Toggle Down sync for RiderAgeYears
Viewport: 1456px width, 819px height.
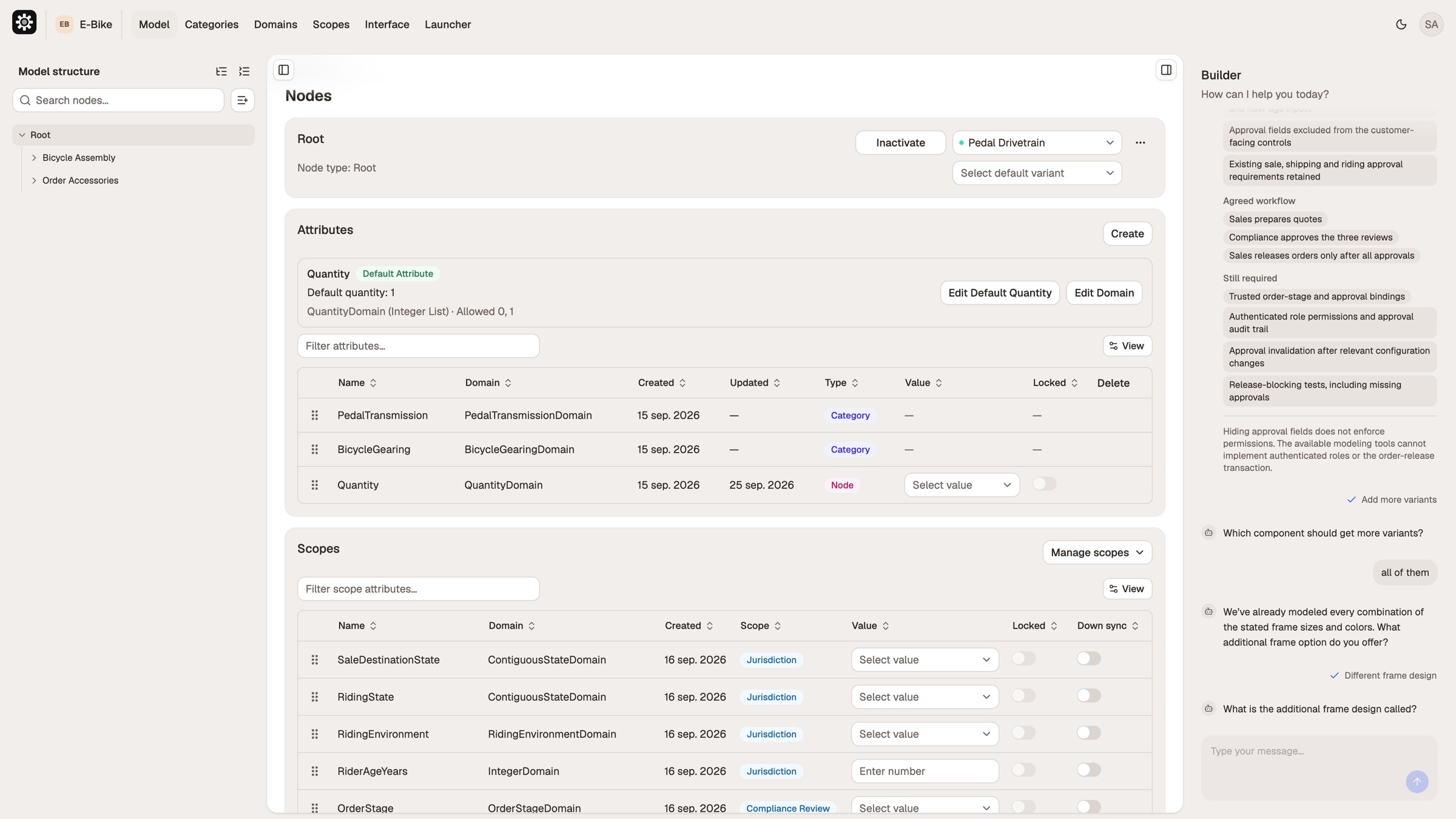tap(1089, 770)
